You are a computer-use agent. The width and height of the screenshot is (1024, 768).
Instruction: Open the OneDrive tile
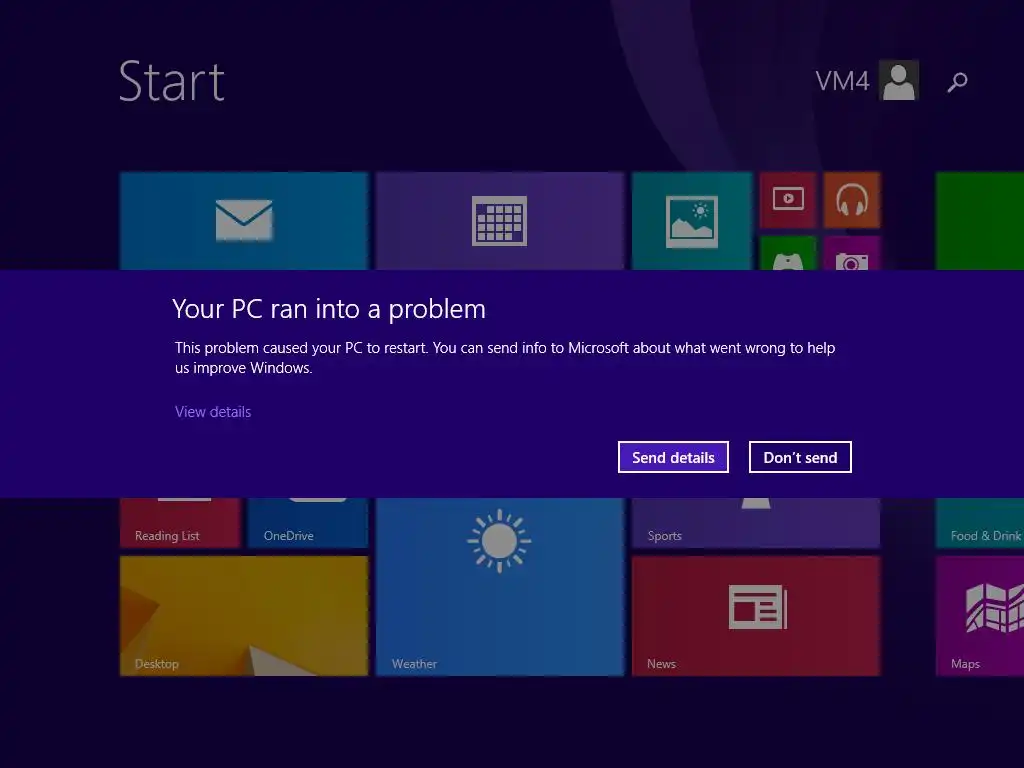tap(308, 522)
